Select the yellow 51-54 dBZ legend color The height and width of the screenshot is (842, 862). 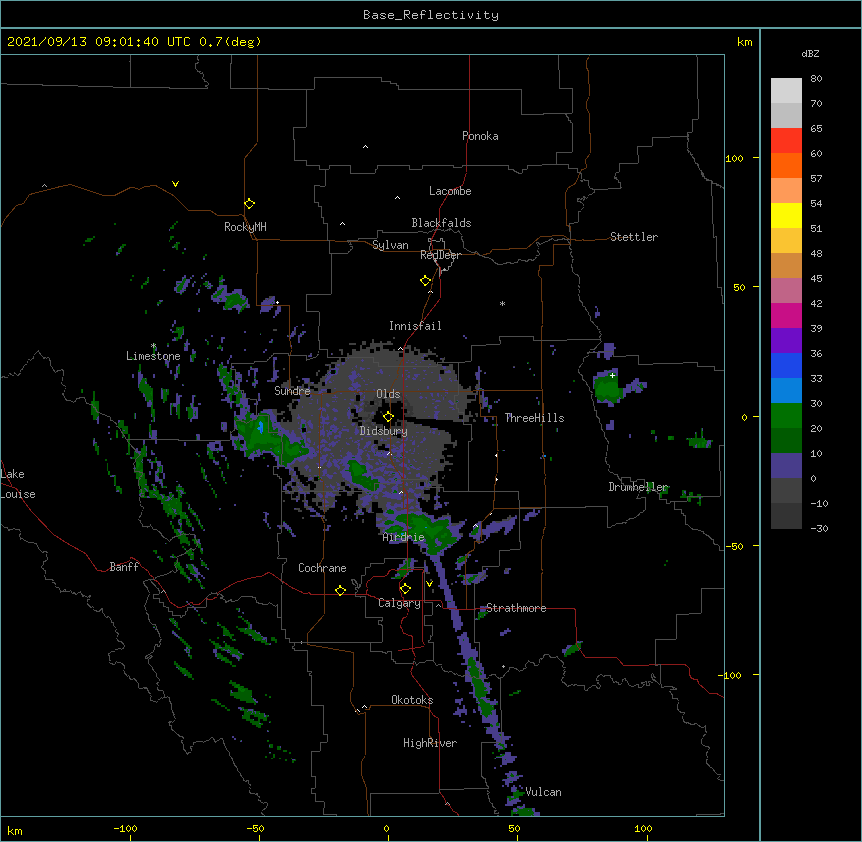786,215
